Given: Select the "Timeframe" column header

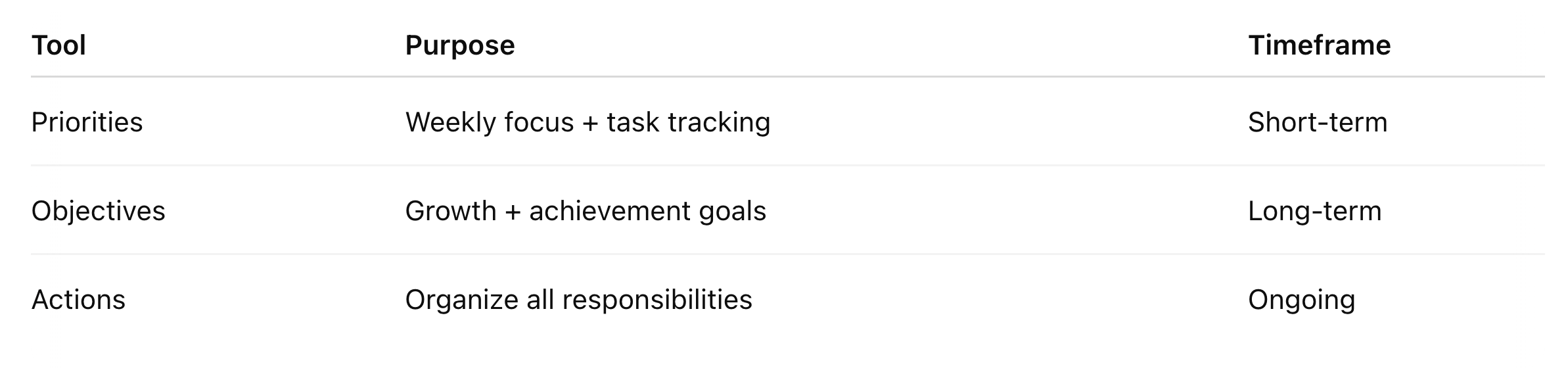Looking at the screenshot, I should [1319, 45].
